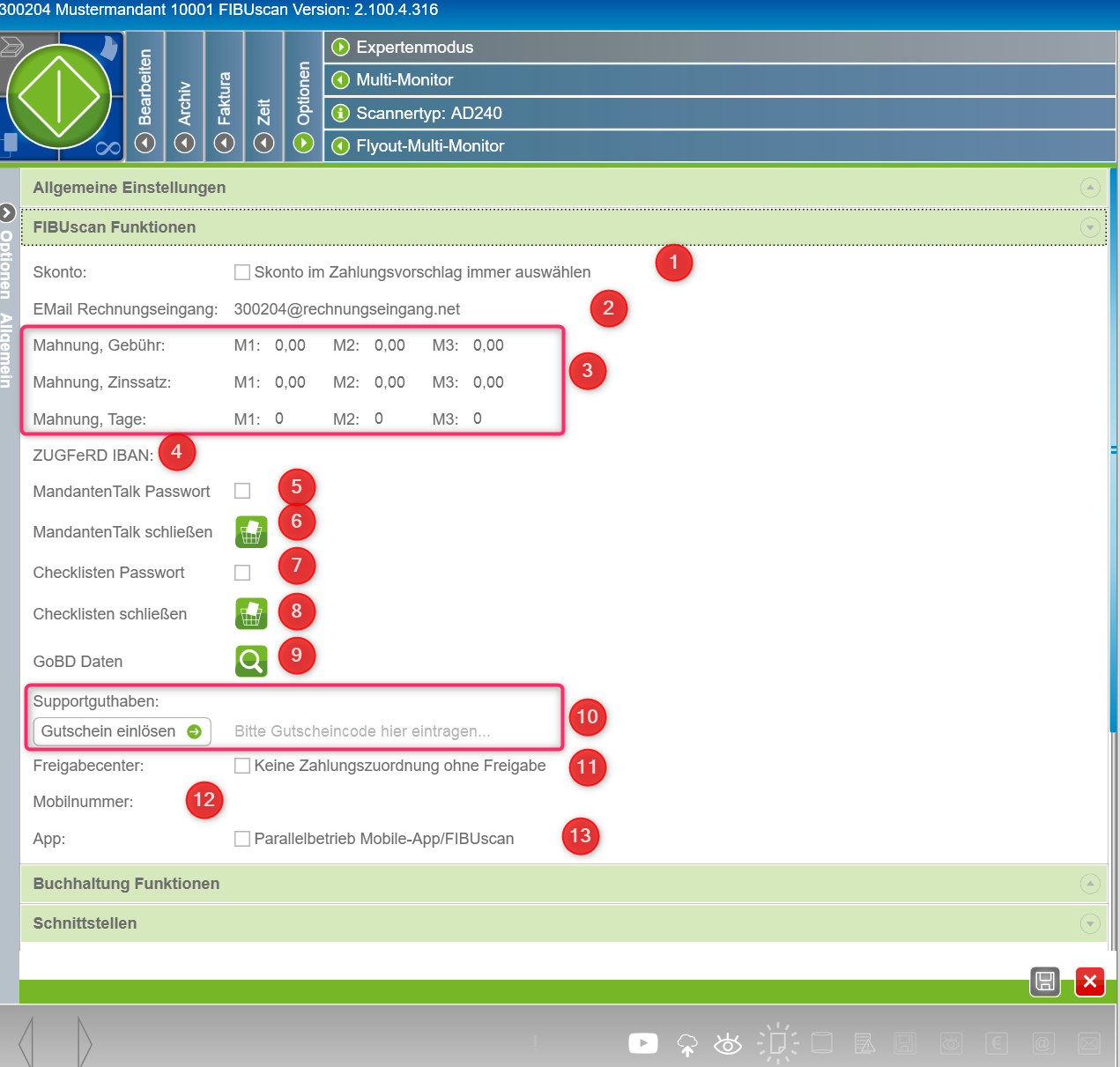The image size is (1120, 1067).
Task: Expand the collapsed Optionen Allgemein side panel
Action: point(7,213)
